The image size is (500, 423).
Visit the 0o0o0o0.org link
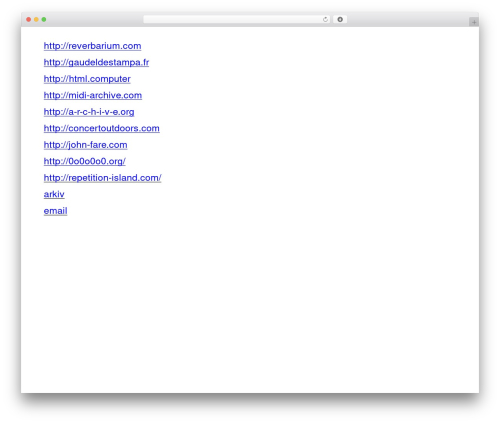85,161
